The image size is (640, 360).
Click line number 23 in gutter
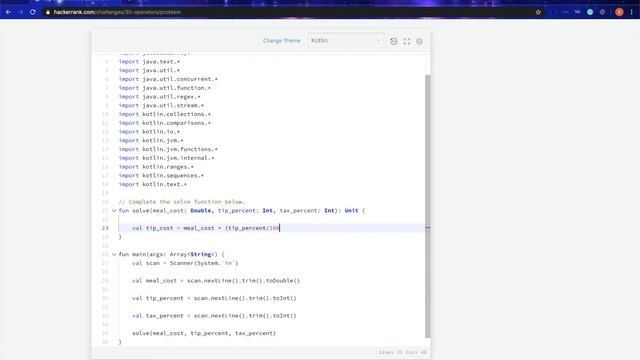(105, 228)
